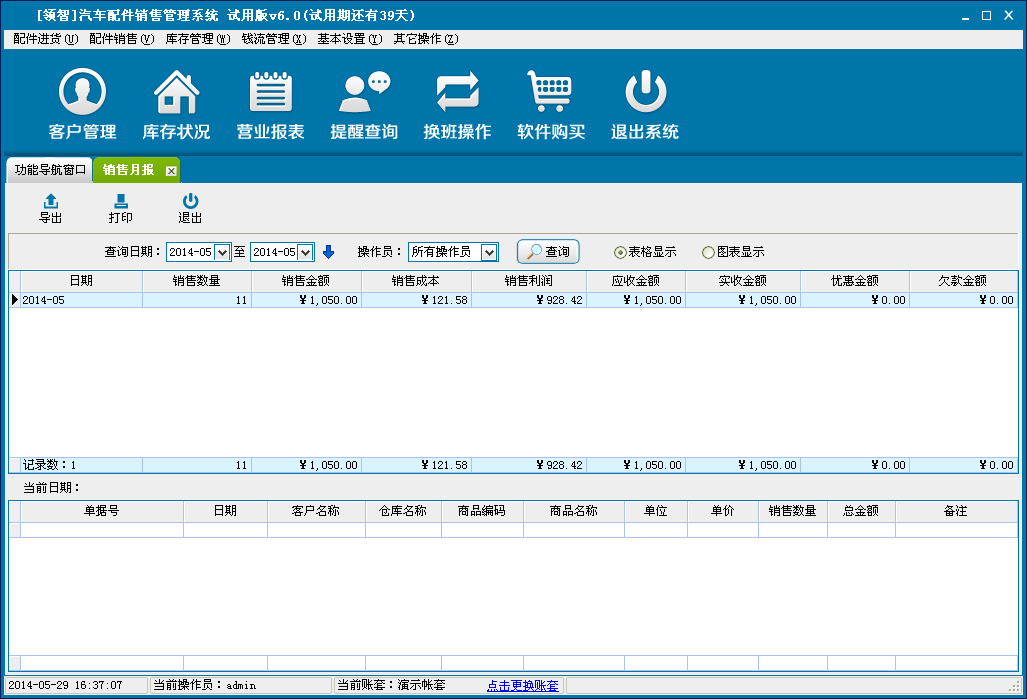Viewport: 1027px width, 699px height.
Task: Open 营业报表 business report icon
Action: coord(270,94)
